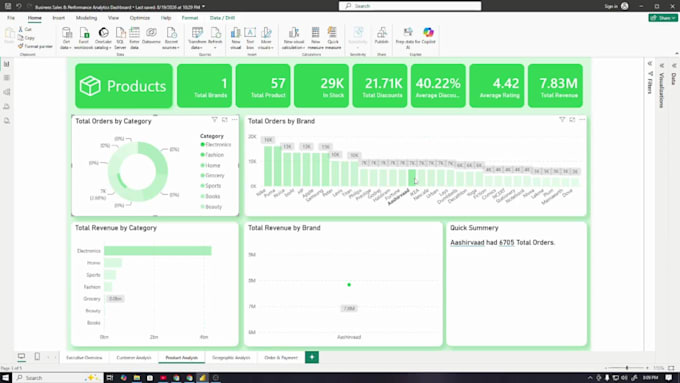Click Electronics in the Category legend
The height and width of the screenshot is (383, 680).
click(x=216, y=144)
